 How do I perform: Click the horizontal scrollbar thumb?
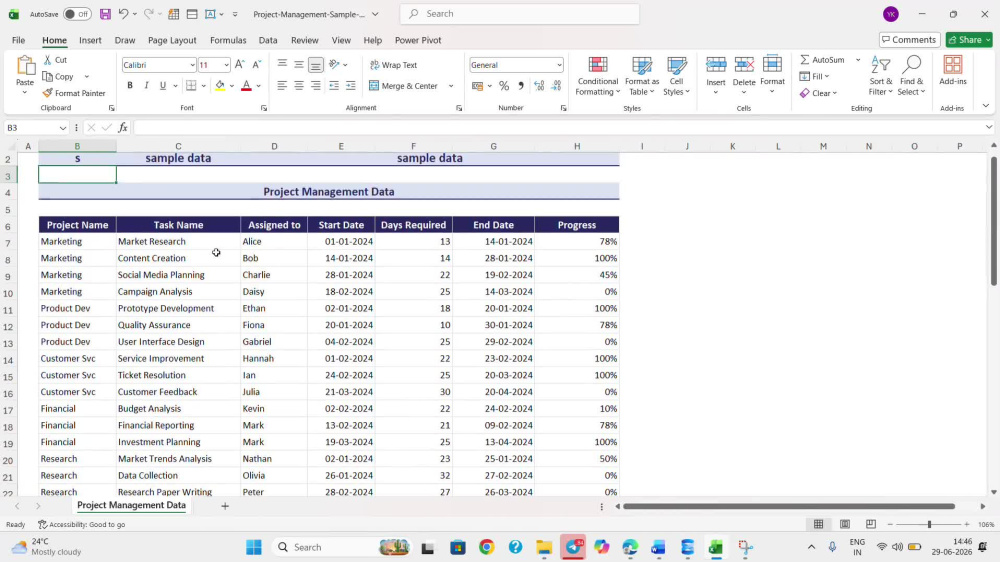tap(789, 507)
